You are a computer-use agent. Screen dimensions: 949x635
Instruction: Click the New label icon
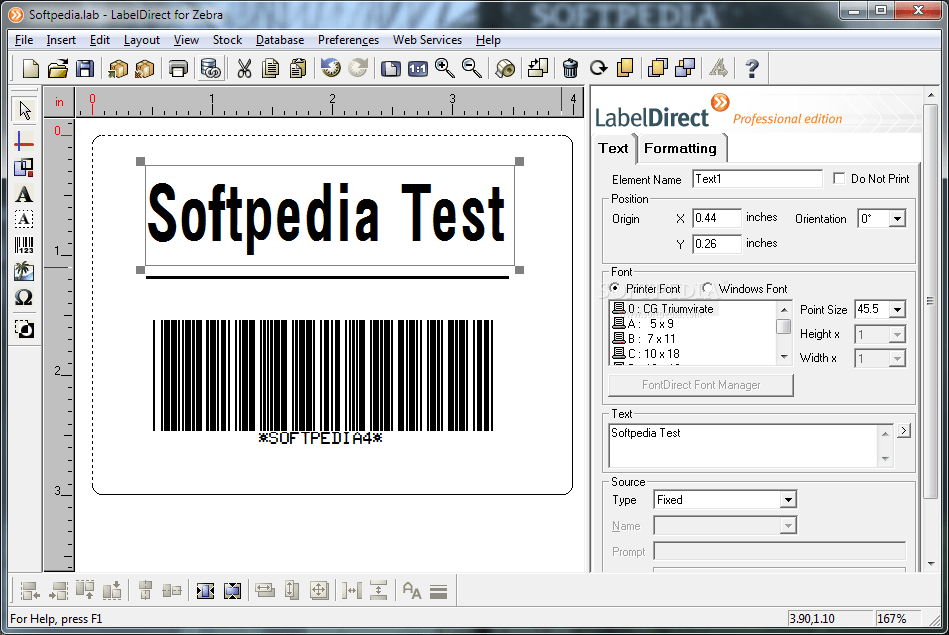click(30, 68)
